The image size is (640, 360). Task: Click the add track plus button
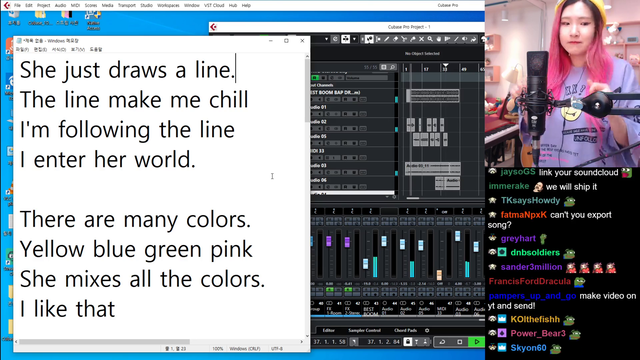(x=384, y=67)
